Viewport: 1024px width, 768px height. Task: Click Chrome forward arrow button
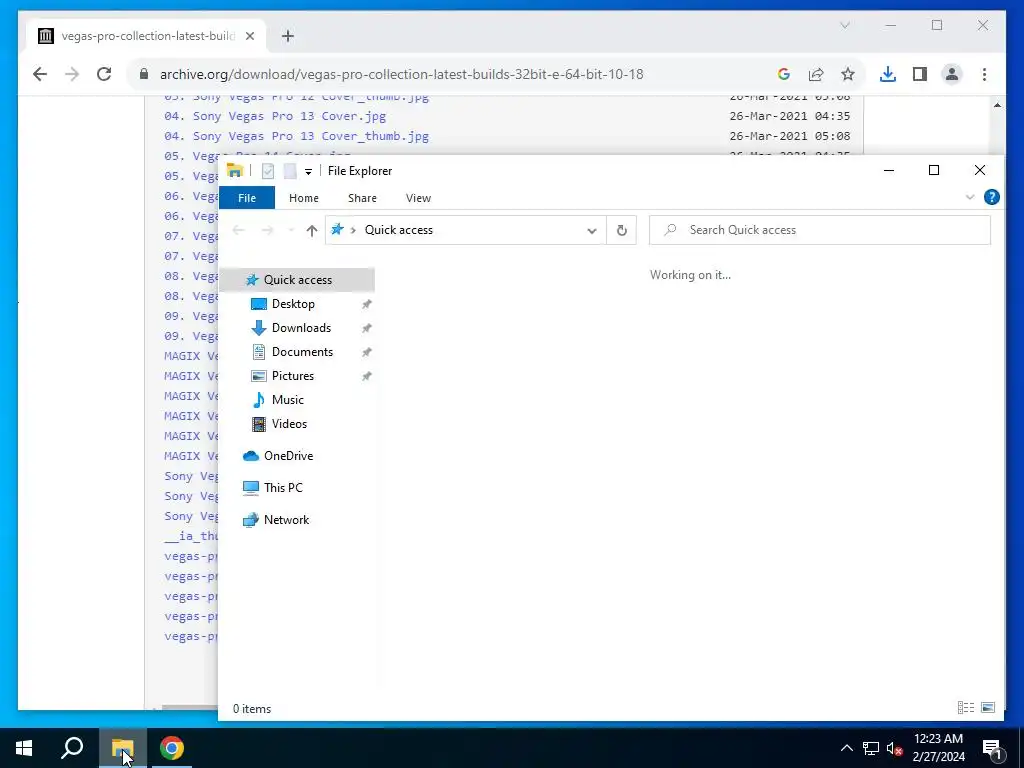(72, 74)
